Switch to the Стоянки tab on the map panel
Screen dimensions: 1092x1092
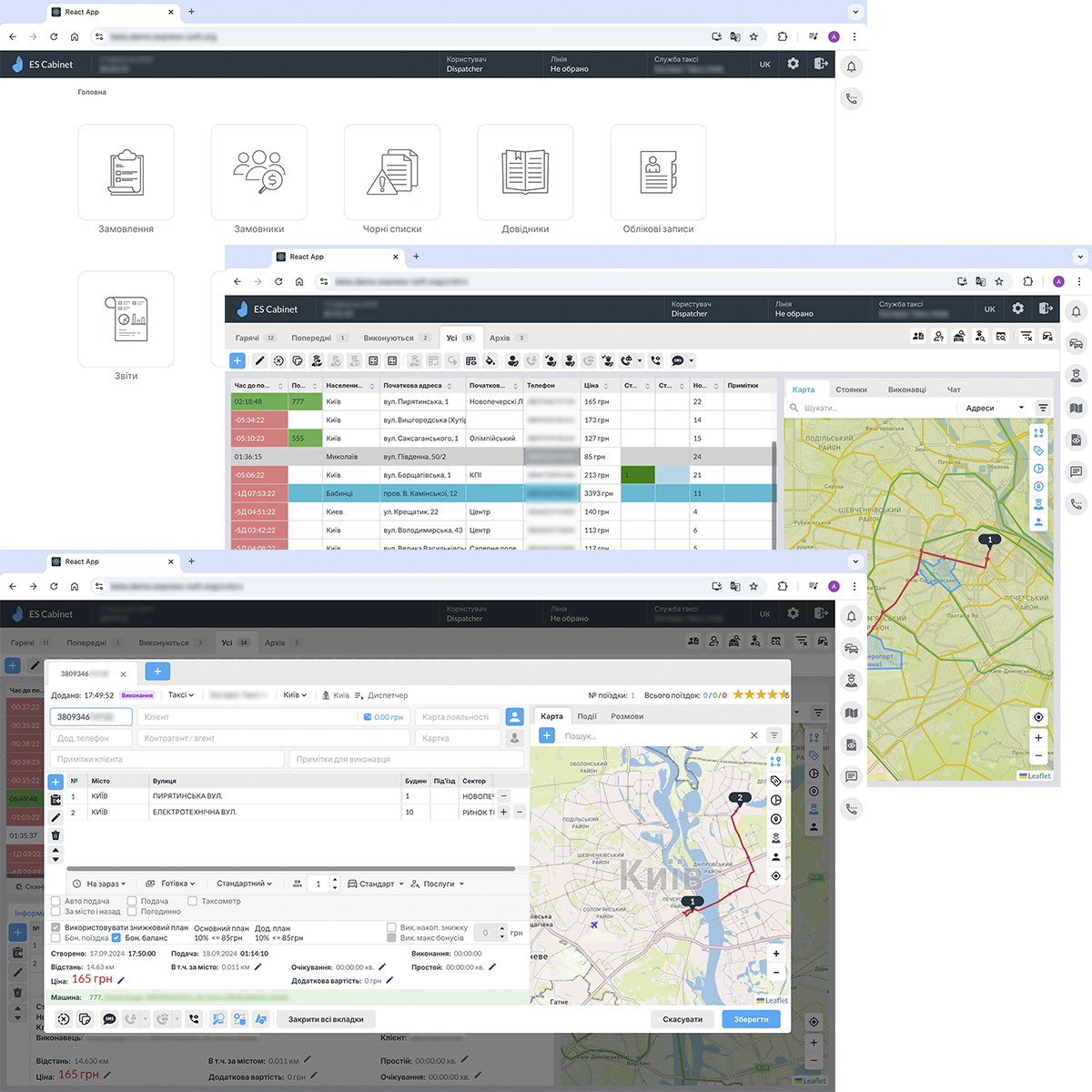(851, 389)
